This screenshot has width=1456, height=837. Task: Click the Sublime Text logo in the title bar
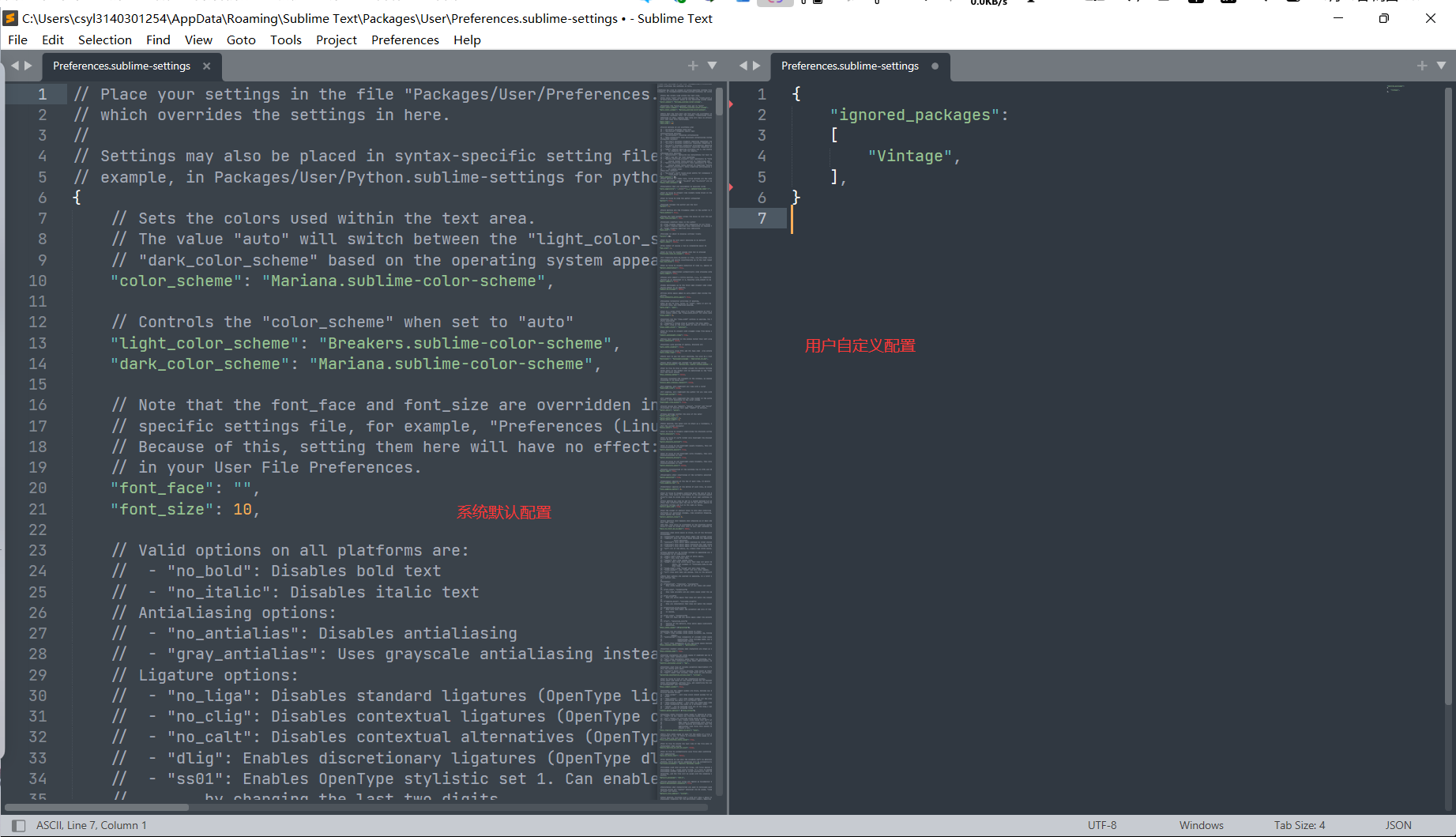point(9,17)
